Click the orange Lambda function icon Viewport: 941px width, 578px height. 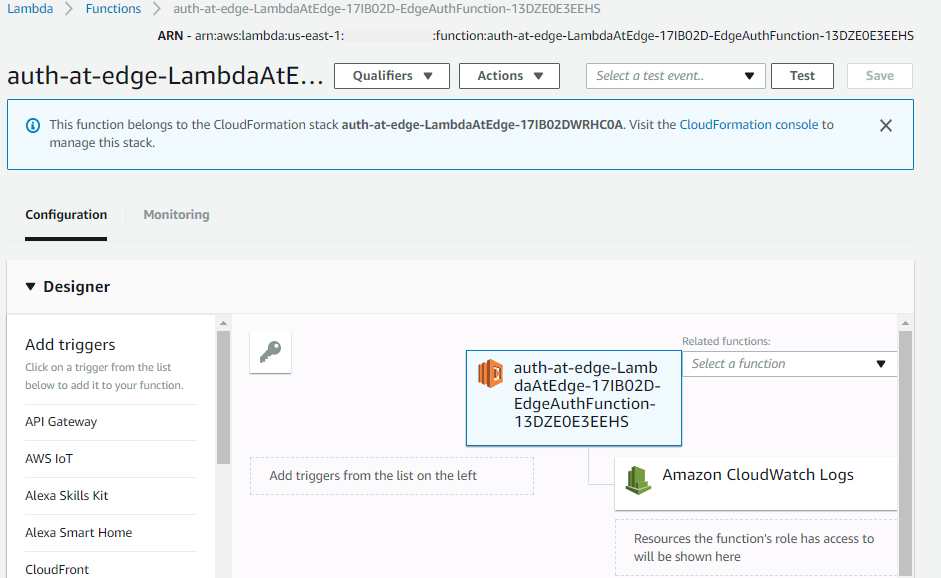pyautogui.click(x=490, y=373)
